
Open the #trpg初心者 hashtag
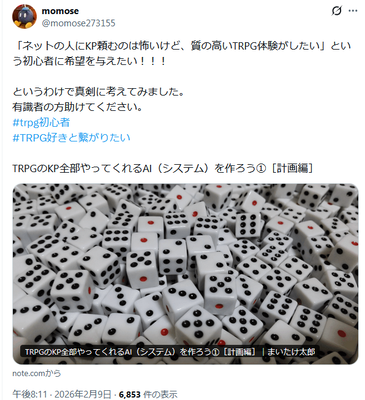click(x=41, y=123)
